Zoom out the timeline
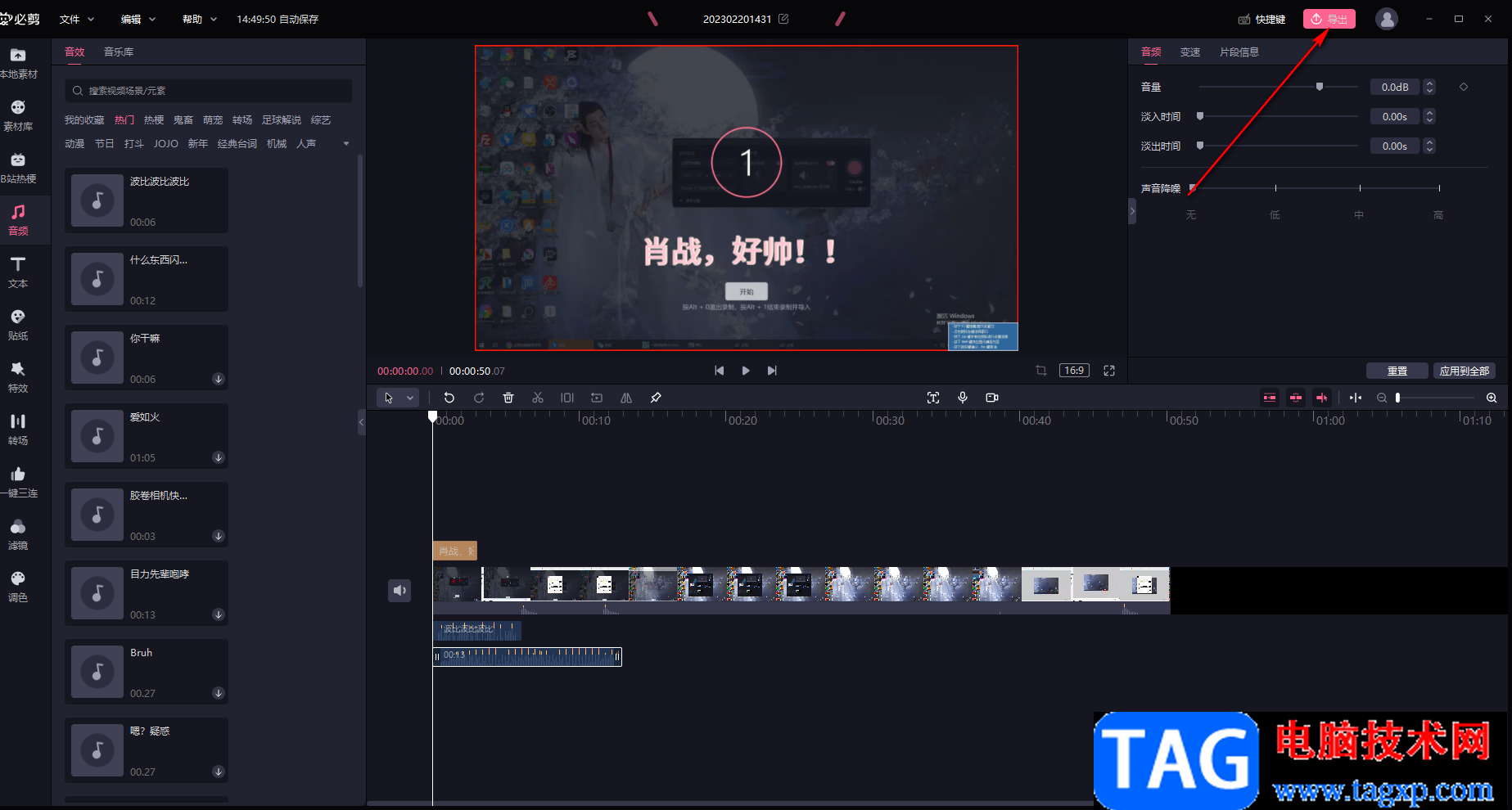Viewport: 1512px width, 810px height. [1382, 398]
